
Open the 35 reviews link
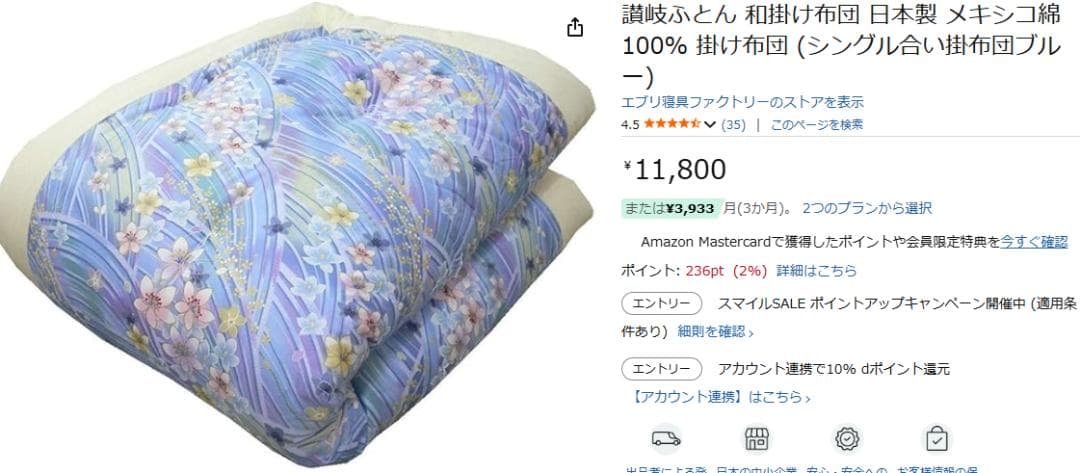point(733,125)
